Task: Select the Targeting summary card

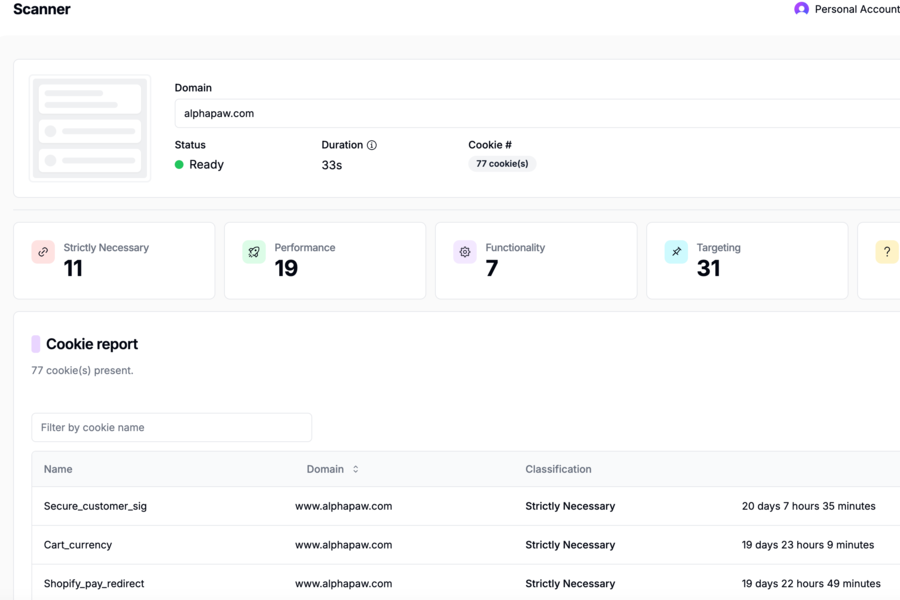Action: pos(747,261)
